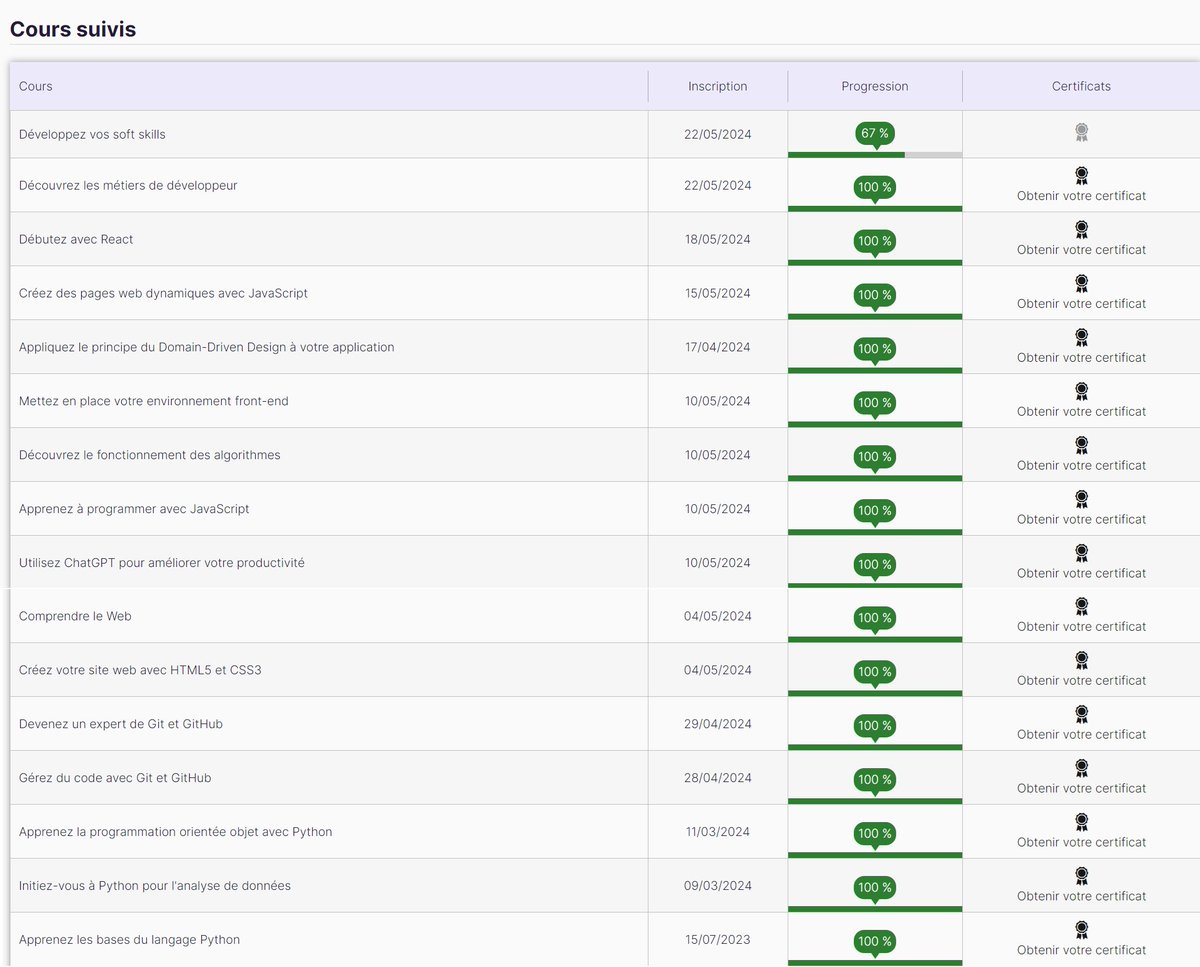Click certificate badge icon for Créez des pages web dynamiques

pos(1081,284)
